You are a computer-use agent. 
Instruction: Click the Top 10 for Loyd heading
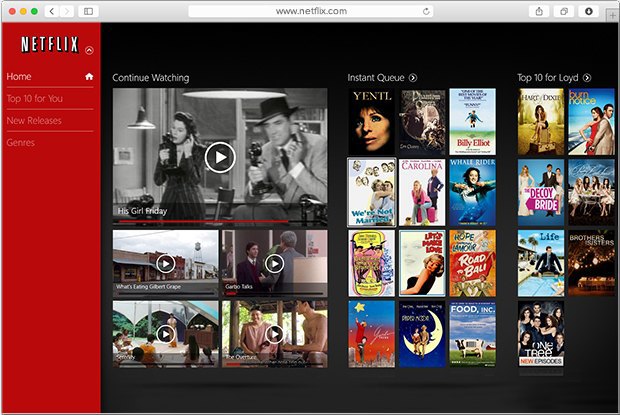pyautogui.click(x=548, y=78)
